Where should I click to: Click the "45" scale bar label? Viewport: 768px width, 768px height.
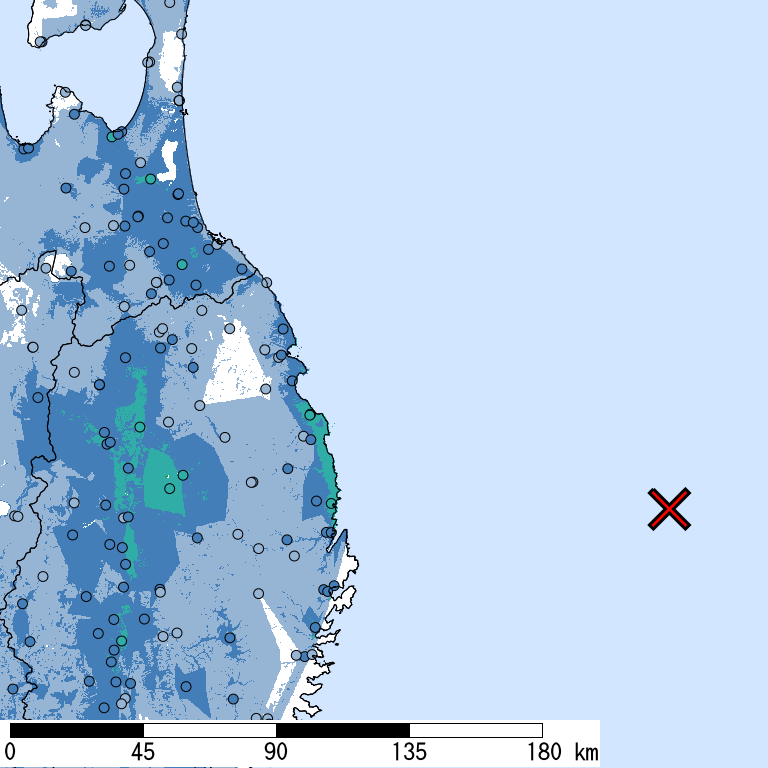[144, 752]
